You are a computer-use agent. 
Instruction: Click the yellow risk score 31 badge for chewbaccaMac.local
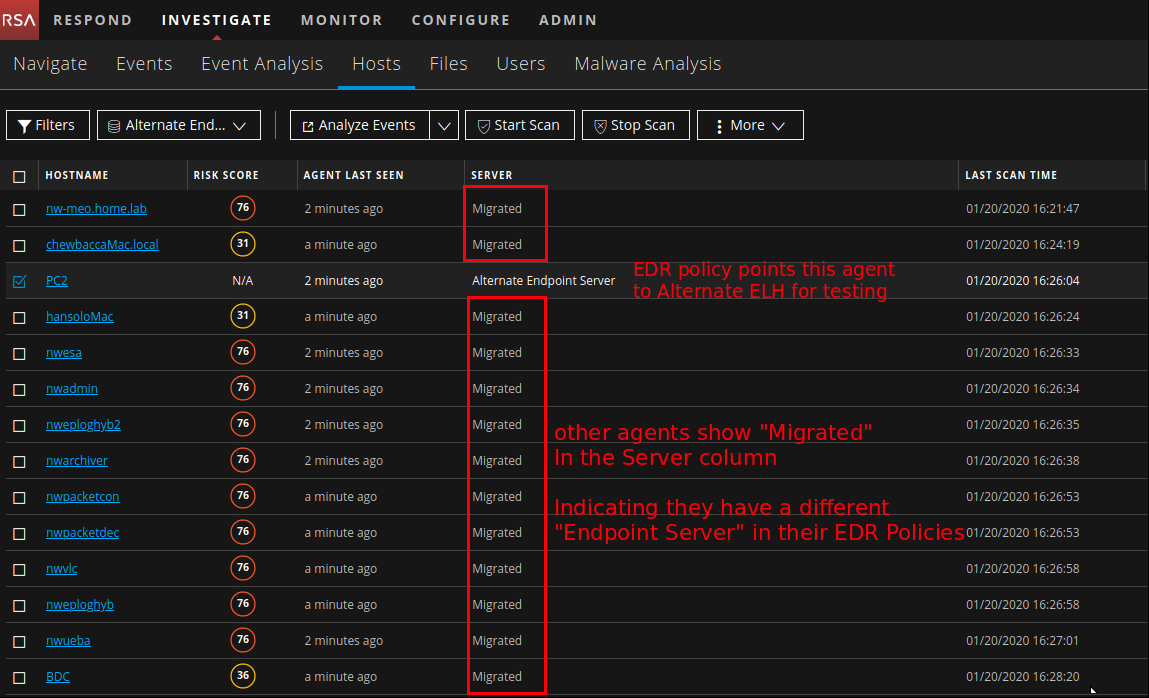[242, 245]
